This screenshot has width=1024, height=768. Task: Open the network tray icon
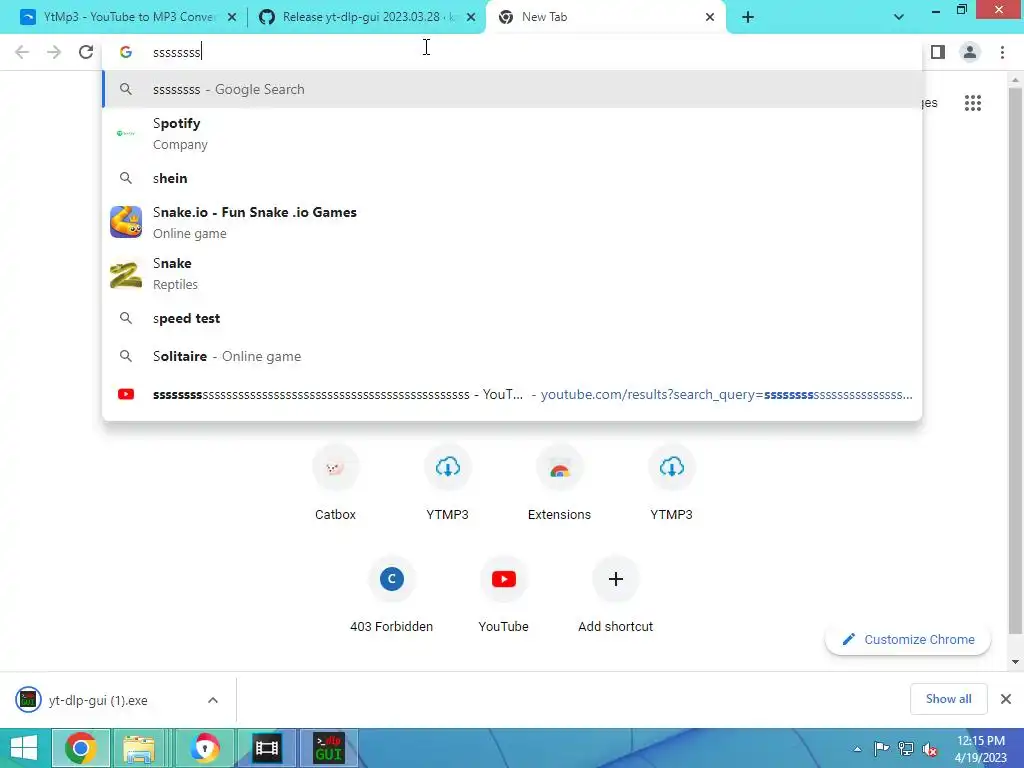(906, 749)
